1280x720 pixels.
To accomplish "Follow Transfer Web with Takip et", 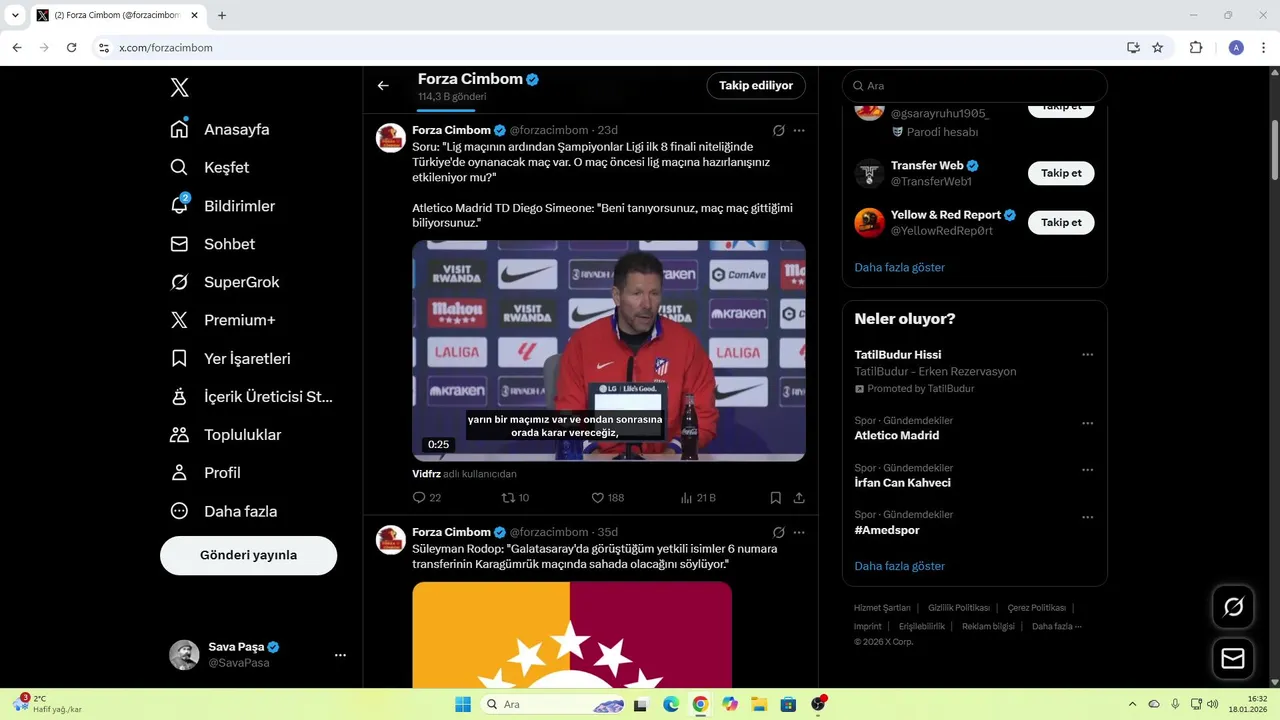I will tap(1061, 173).
